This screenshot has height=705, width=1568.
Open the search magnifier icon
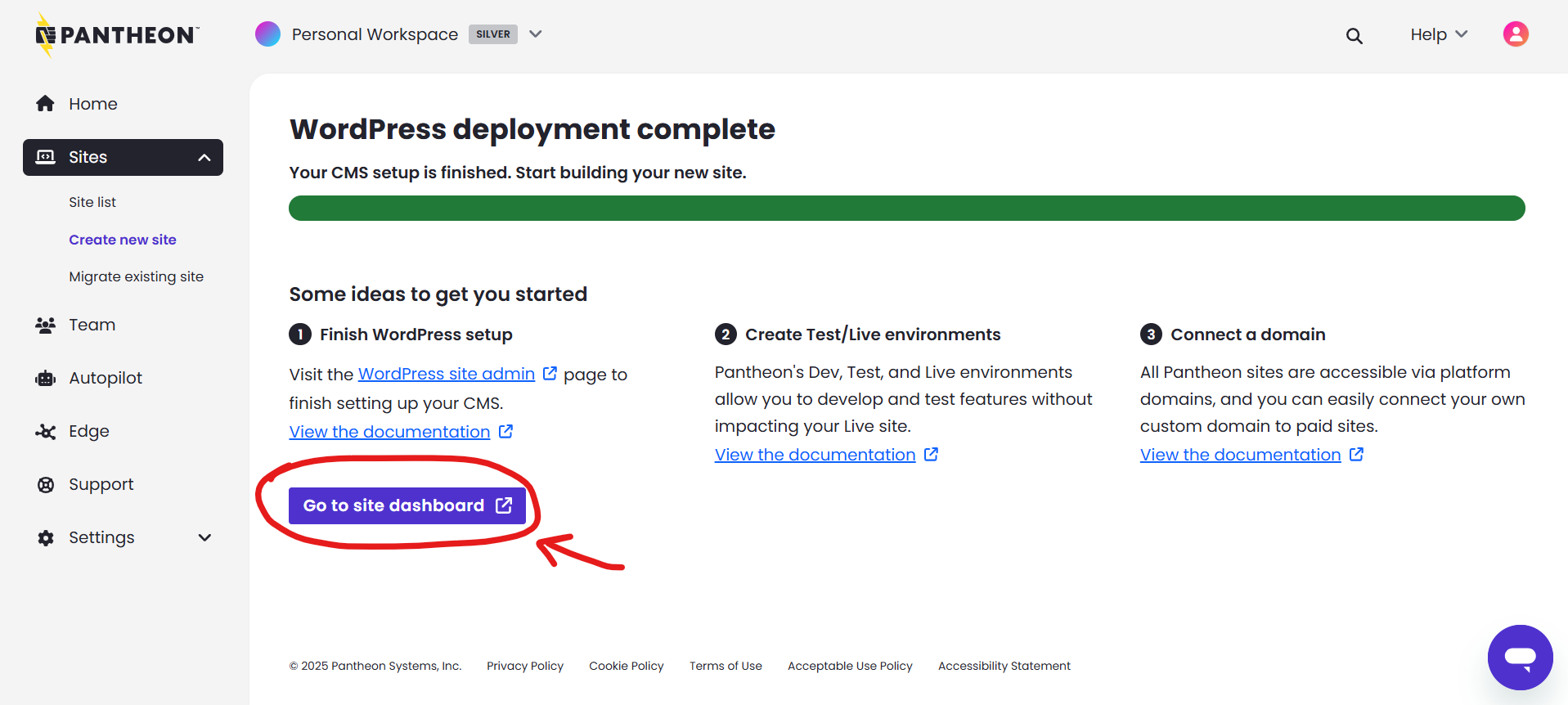[x=1354, y=35]
